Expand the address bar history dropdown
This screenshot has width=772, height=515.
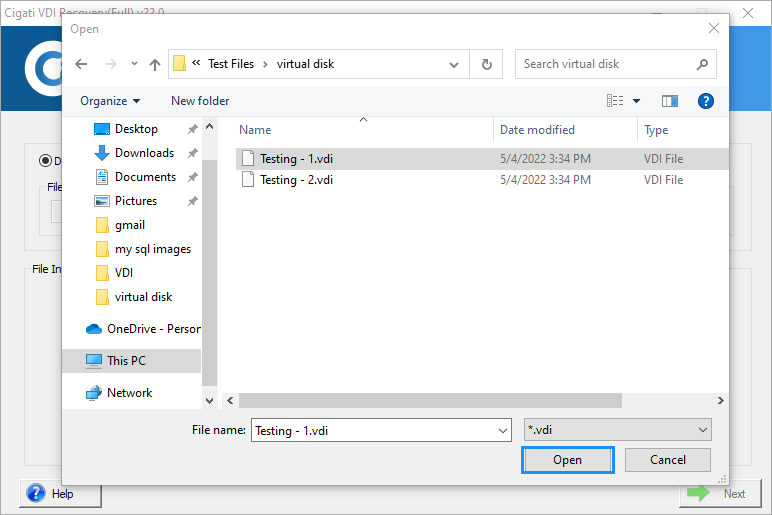point(454,64)
